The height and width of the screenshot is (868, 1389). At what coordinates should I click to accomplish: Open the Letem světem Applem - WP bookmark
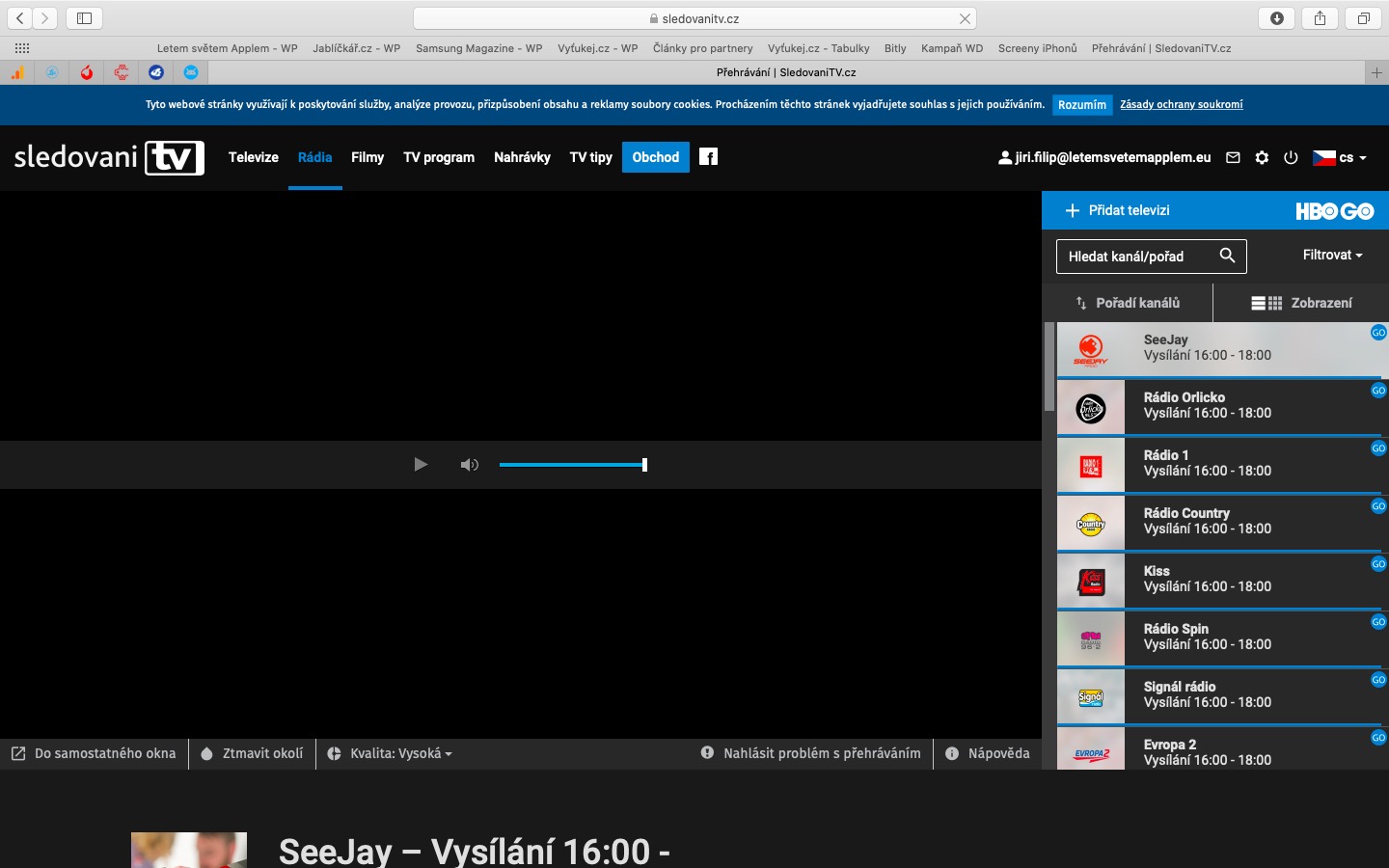228,48
